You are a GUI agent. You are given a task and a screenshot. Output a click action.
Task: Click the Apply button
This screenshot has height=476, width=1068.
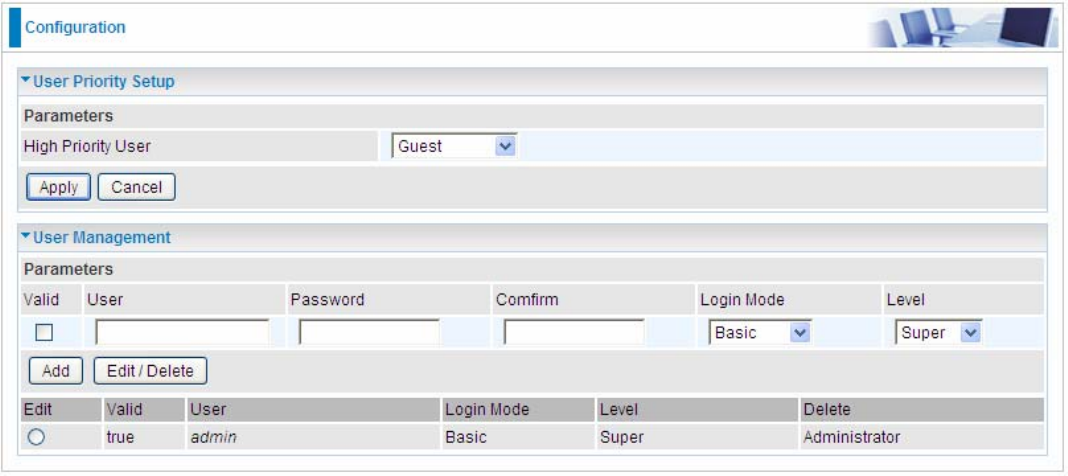[59, 187]
